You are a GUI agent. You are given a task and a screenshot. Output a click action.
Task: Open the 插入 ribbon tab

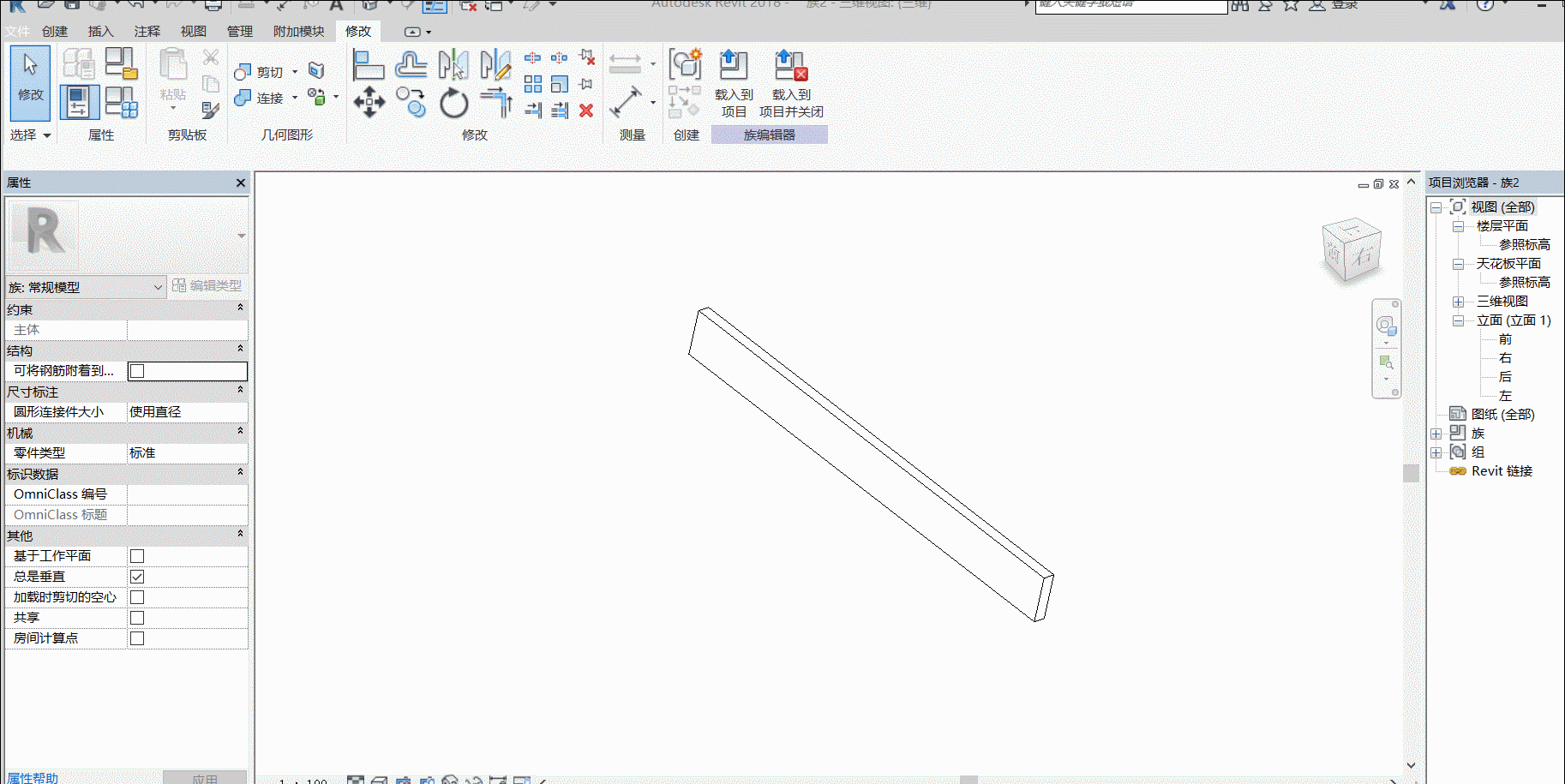point(100,32)
